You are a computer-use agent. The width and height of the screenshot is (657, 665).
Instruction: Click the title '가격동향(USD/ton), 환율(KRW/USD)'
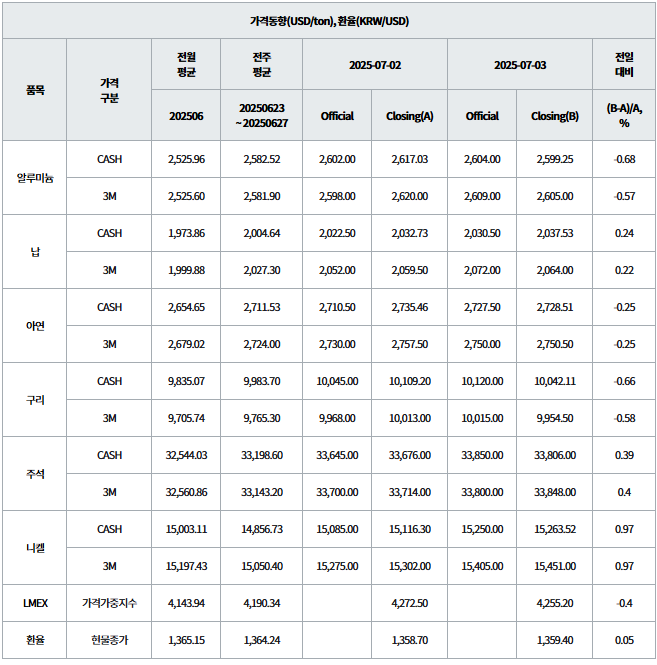(x=329, y=21)
